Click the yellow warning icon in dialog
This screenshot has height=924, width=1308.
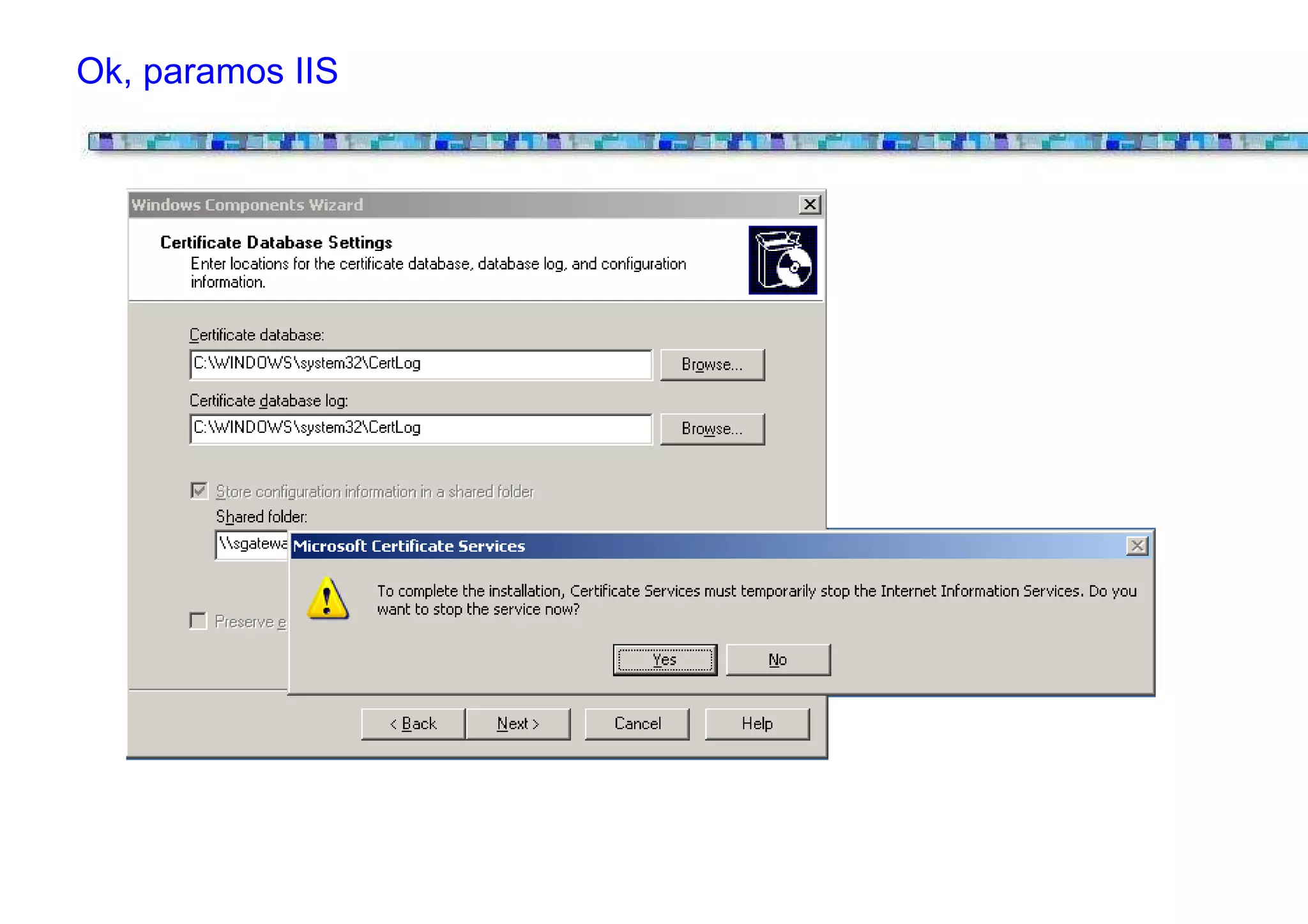328,598
